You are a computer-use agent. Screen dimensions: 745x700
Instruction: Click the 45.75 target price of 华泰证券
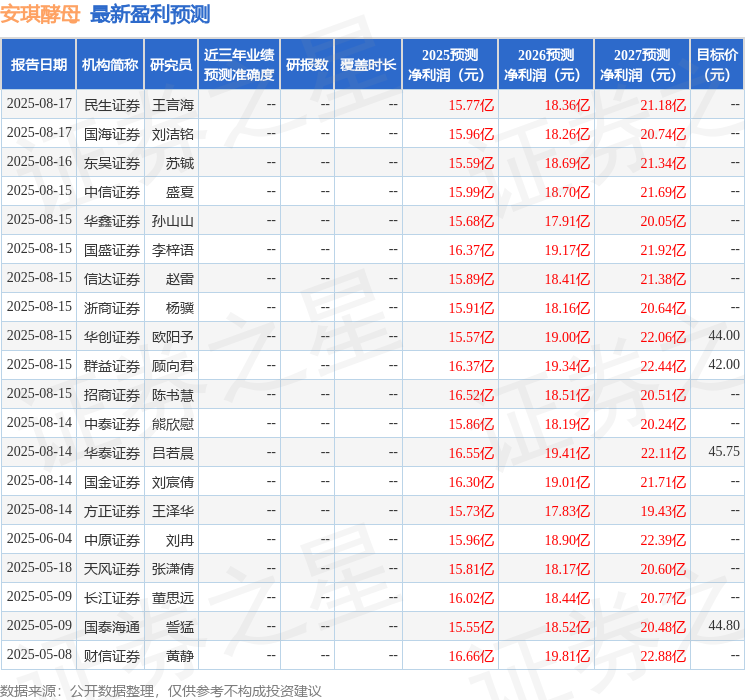point(724,451)
